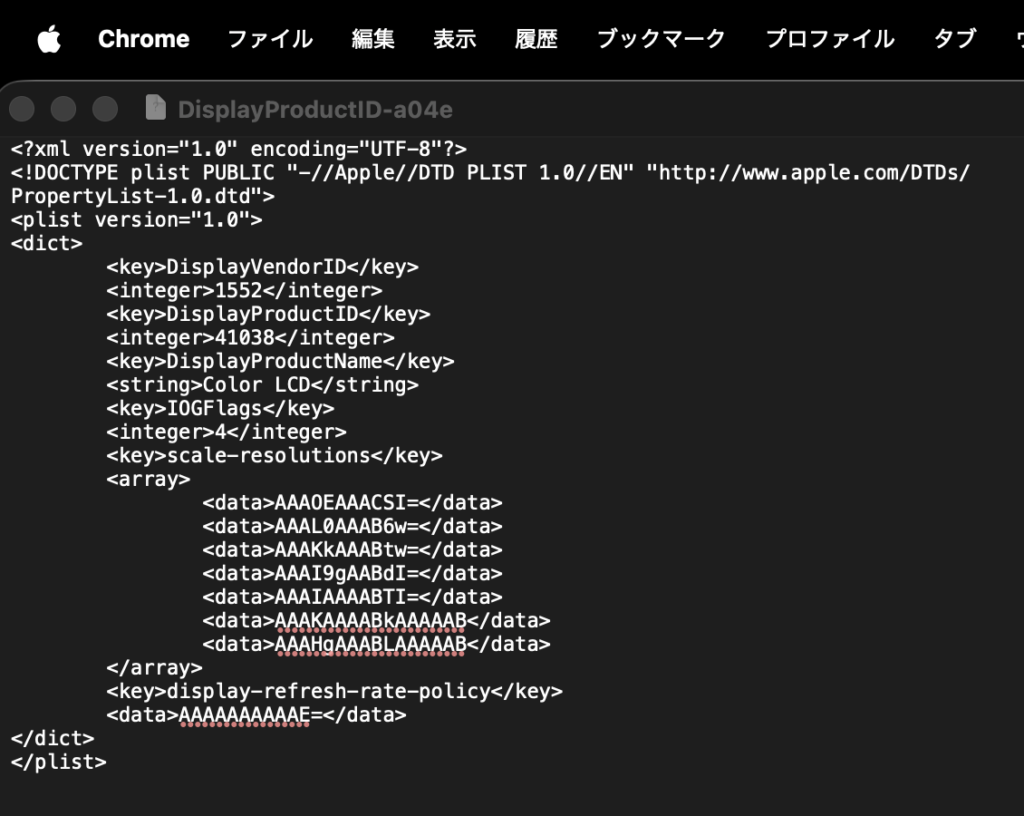Click the misspelled word AAAKAAAABkAAAAAB

pos(370,620)
